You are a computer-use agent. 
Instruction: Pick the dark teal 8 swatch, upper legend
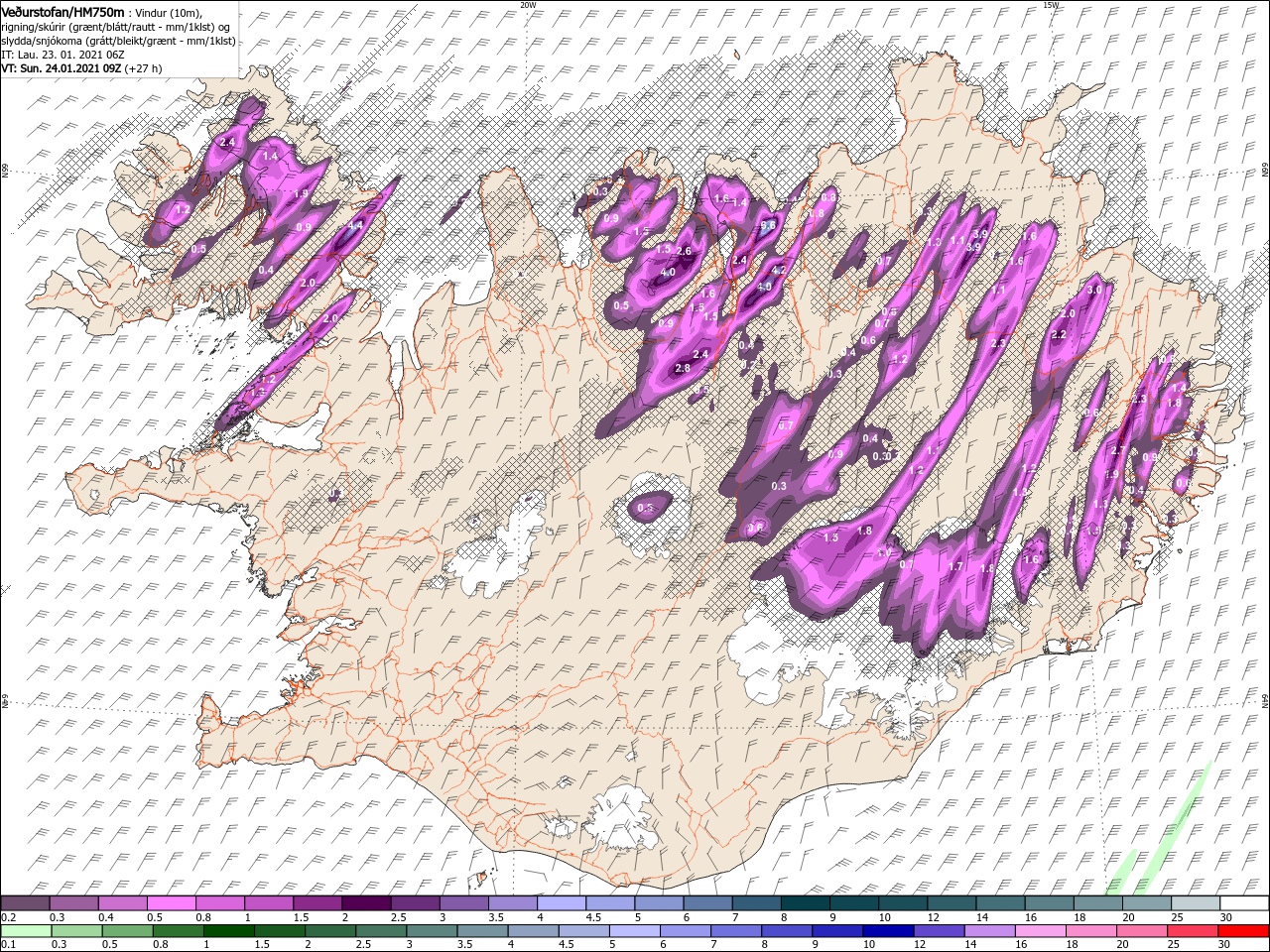tap(805, 903)
